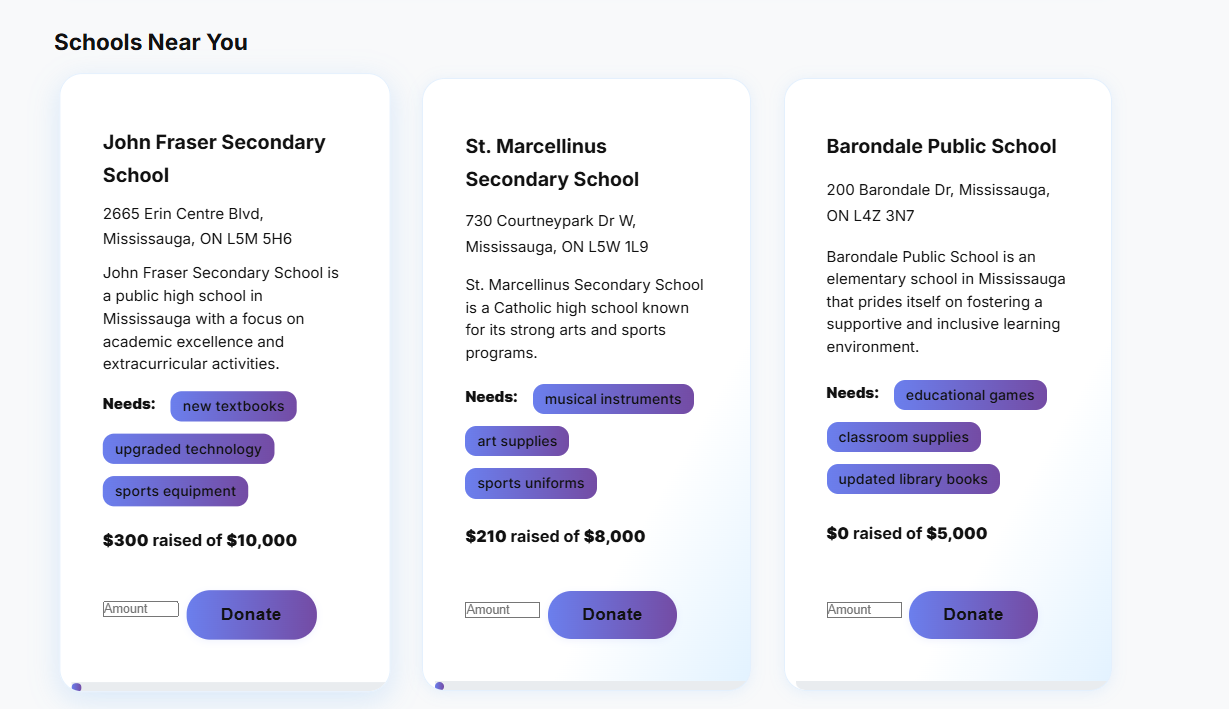Click St. Marcellinus fundraising progress bar
The width and height of the screenshot is (1229, 709).
tap(592, 686)
